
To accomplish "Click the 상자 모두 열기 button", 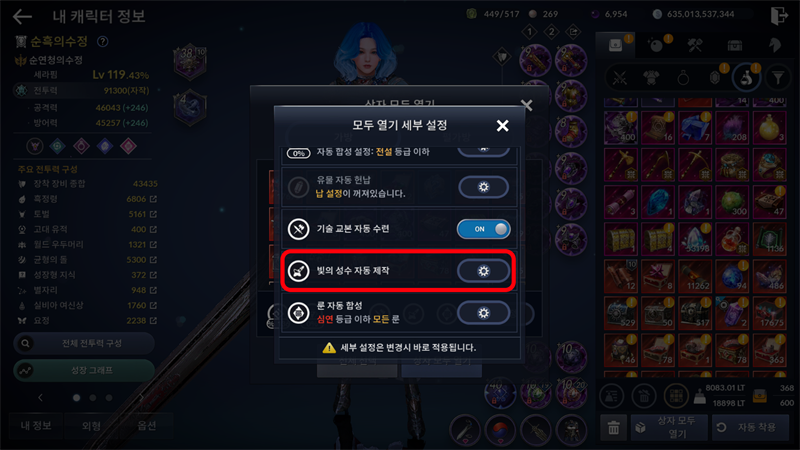I will (669, 428).
